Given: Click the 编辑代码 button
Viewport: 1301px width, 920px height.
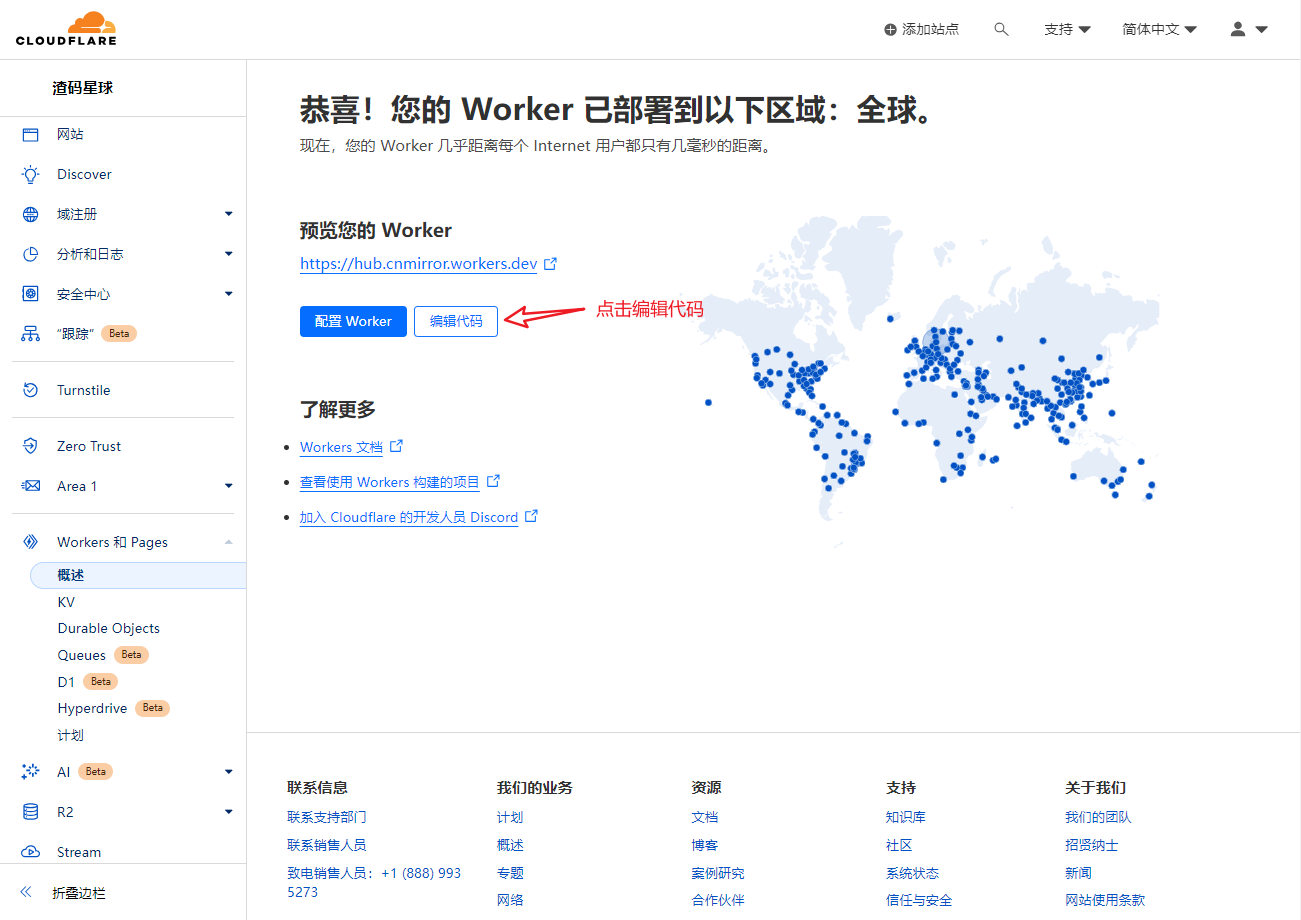Looking at the screenshot, I should pyautogui.click(x=456, y=321).
